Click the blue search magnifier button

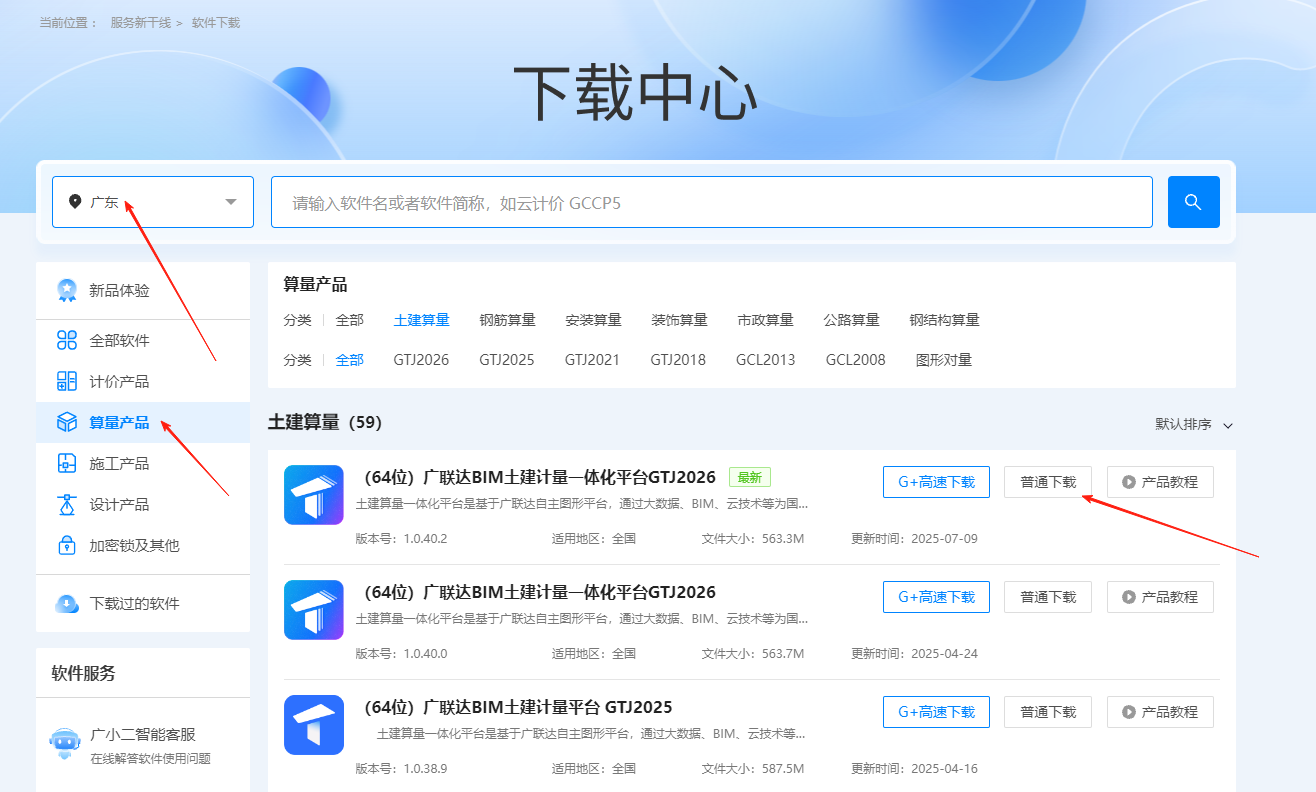(1193, 202)
